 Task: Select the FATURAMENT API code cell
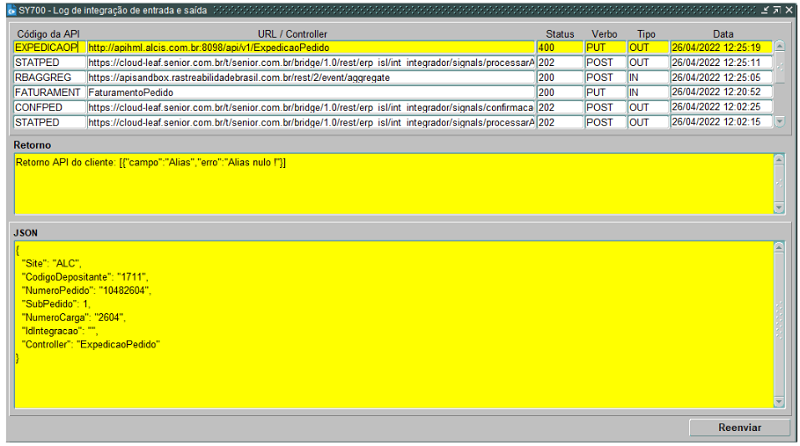click(49, 92)
